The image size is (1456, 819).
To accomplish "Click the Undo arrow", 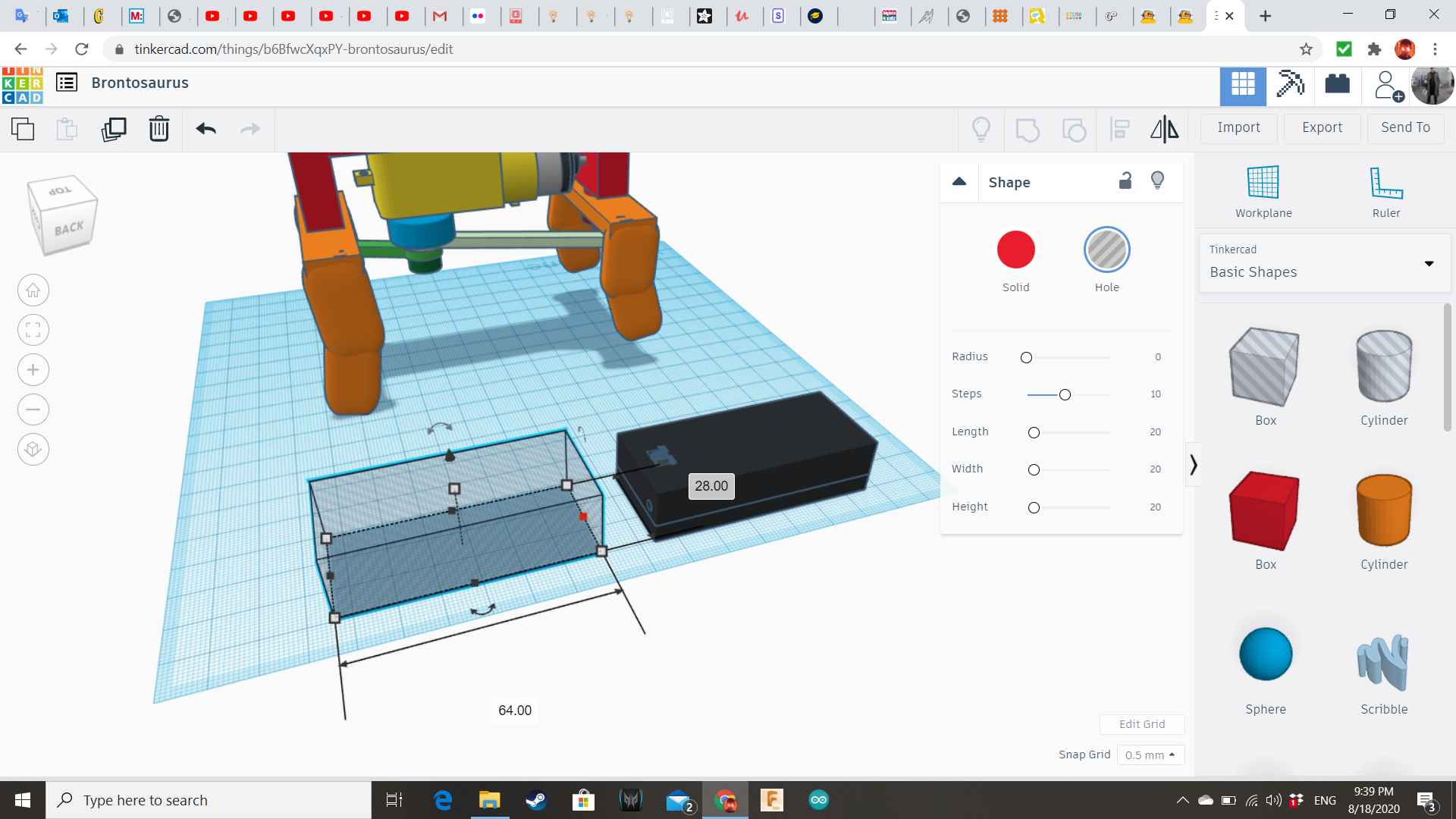I will point(206,129).
